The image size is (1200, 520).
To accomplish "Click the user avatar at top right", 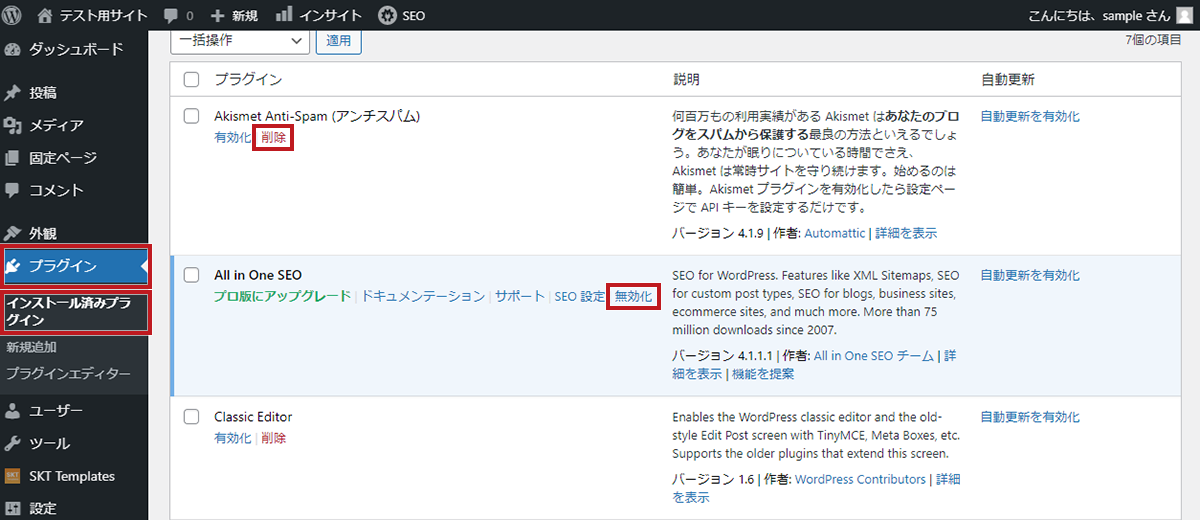I will 1184,15.
